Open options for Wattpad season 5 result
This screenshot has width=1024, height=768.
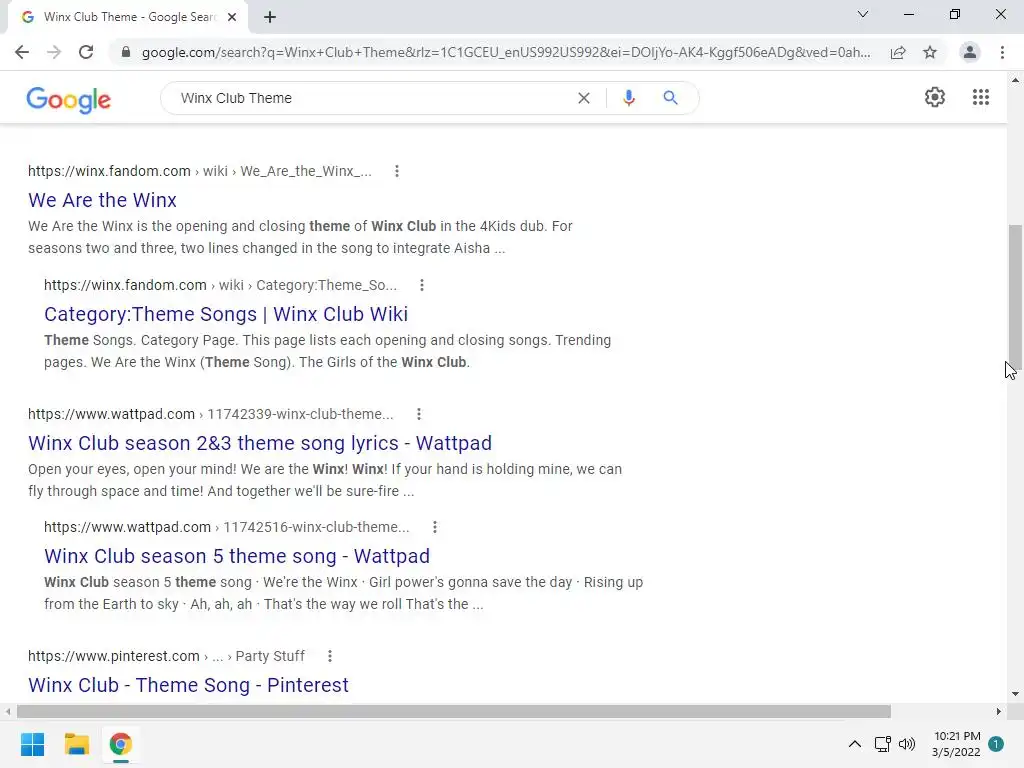[x=435, y=527]
